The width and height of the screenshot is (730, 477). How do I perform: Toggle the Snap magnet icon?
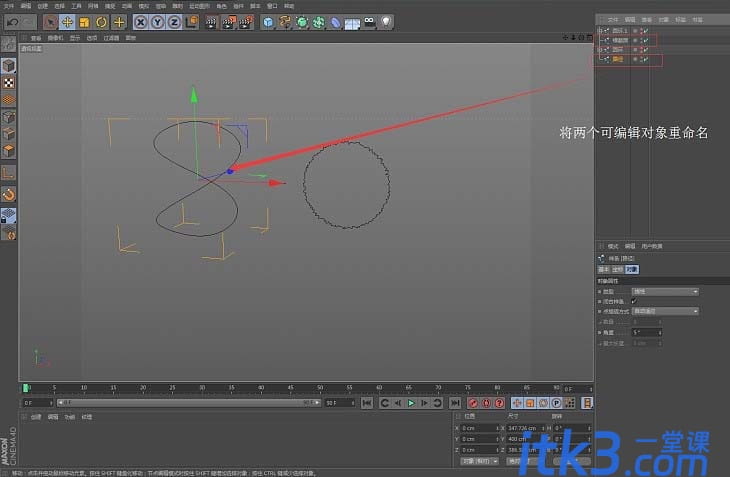coord(8,194)
